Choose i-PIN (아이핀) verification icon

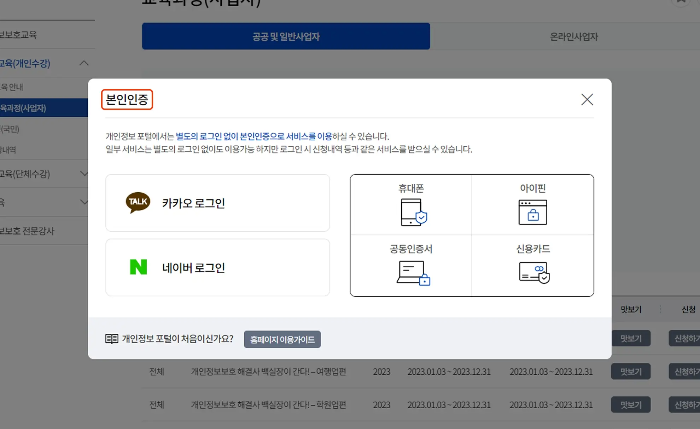[x=533, y=212]
